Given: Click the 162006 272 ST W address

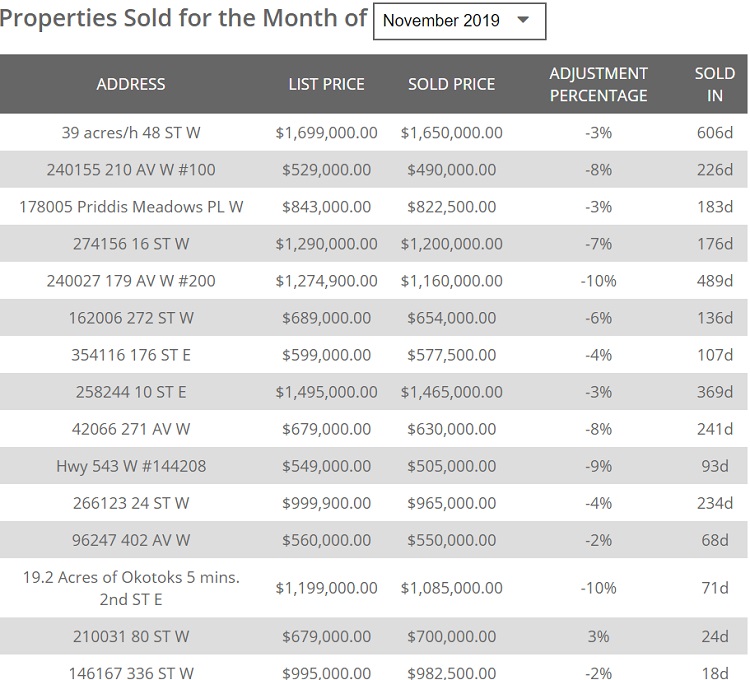Looking at the screenshot, I should pos(131,318).
